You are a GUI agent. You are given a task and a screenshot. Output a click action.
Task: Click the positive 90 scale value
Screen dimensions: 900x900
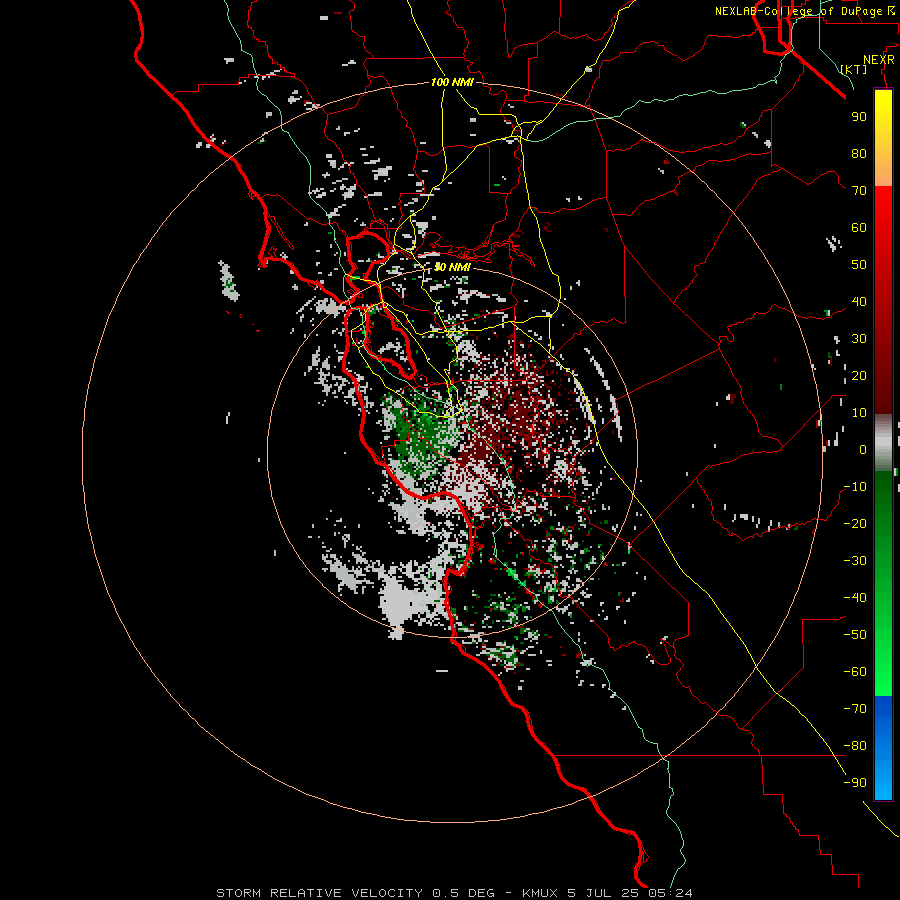click(x=859, y=117)
